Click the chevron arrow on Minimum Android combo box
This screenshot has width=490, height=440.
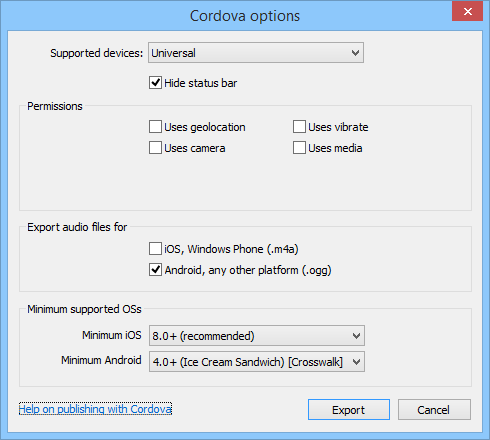coord(356,362)
